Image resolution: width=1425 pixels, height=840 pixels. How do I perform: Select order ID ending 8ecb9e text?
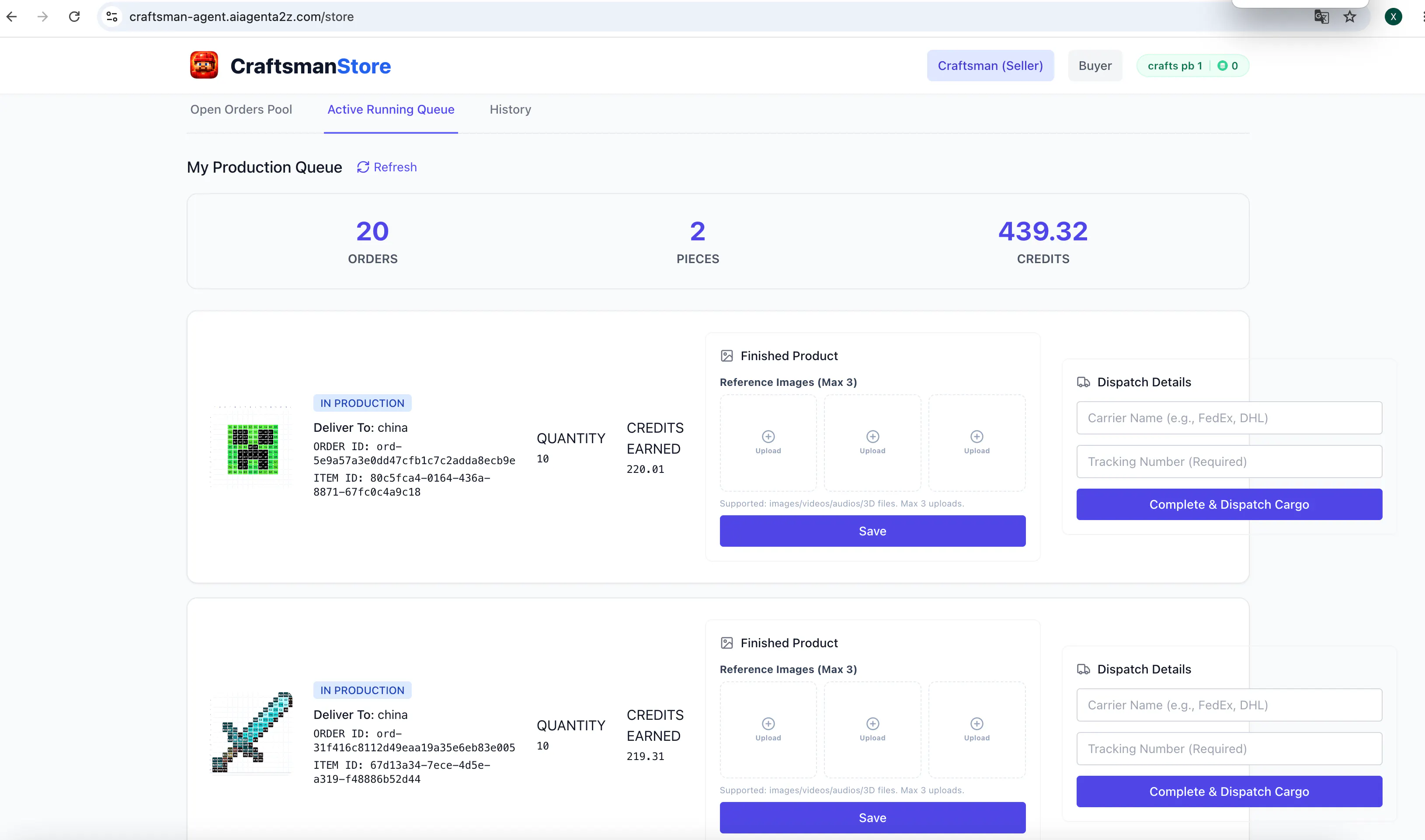(414, 453)
